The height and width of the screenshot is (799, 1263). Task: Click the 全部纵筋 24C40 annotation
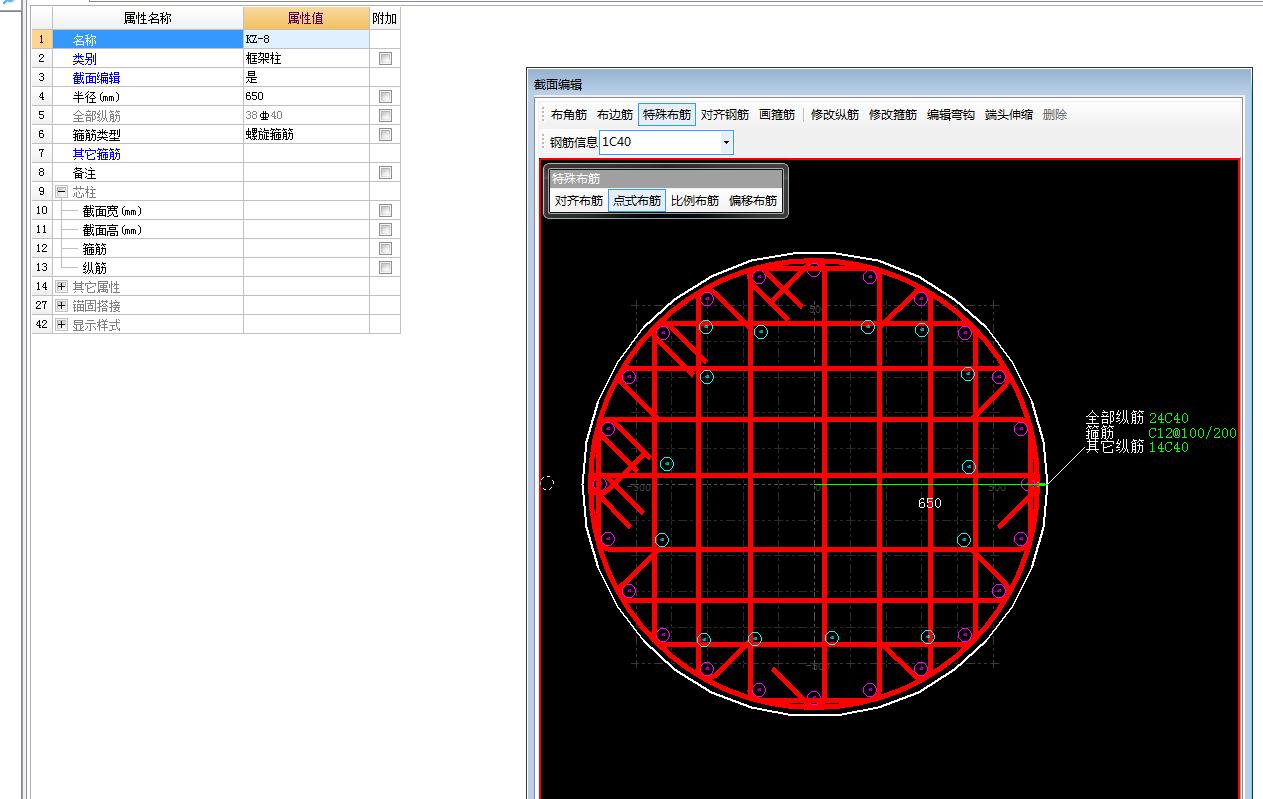pos(1137,418)
